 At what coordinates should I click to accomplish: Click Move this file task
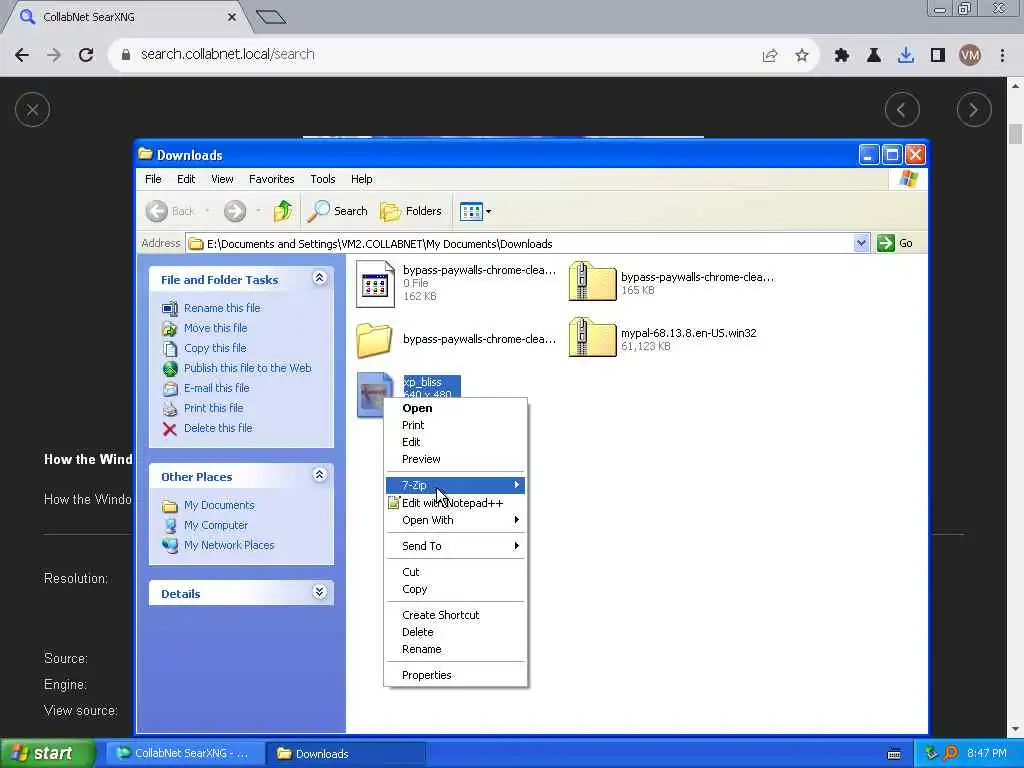point(216,328)
